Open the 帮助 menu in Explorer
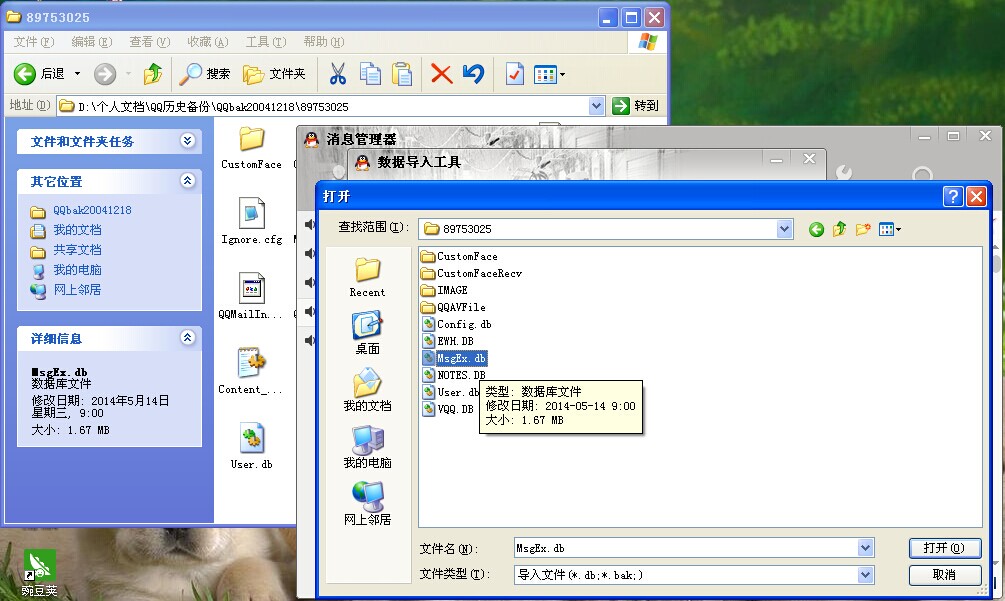 point(324,42)
